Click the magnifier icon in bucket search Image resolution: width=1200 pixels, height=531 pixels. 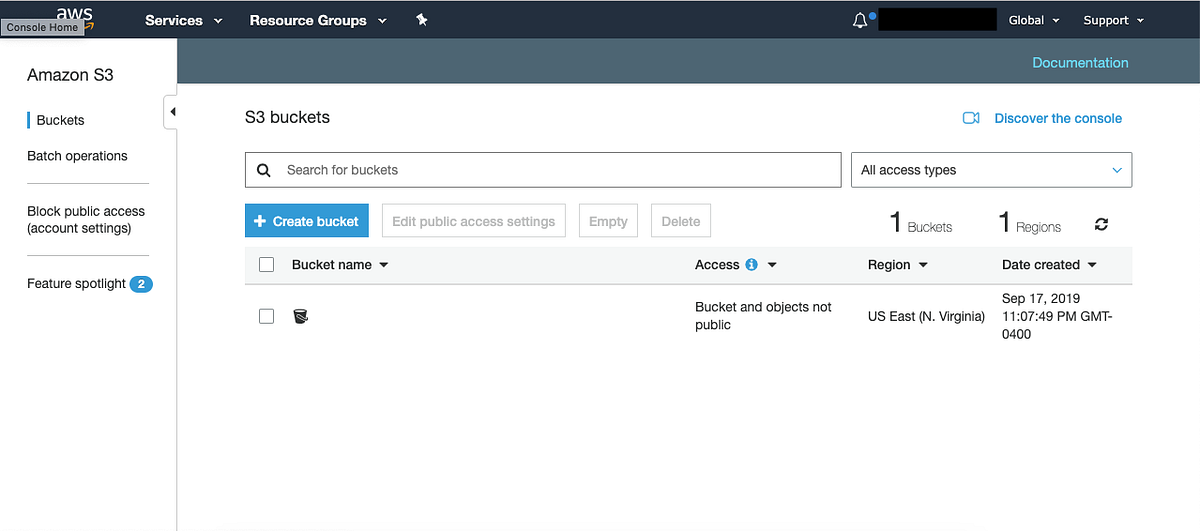click(x=264, y=170)
